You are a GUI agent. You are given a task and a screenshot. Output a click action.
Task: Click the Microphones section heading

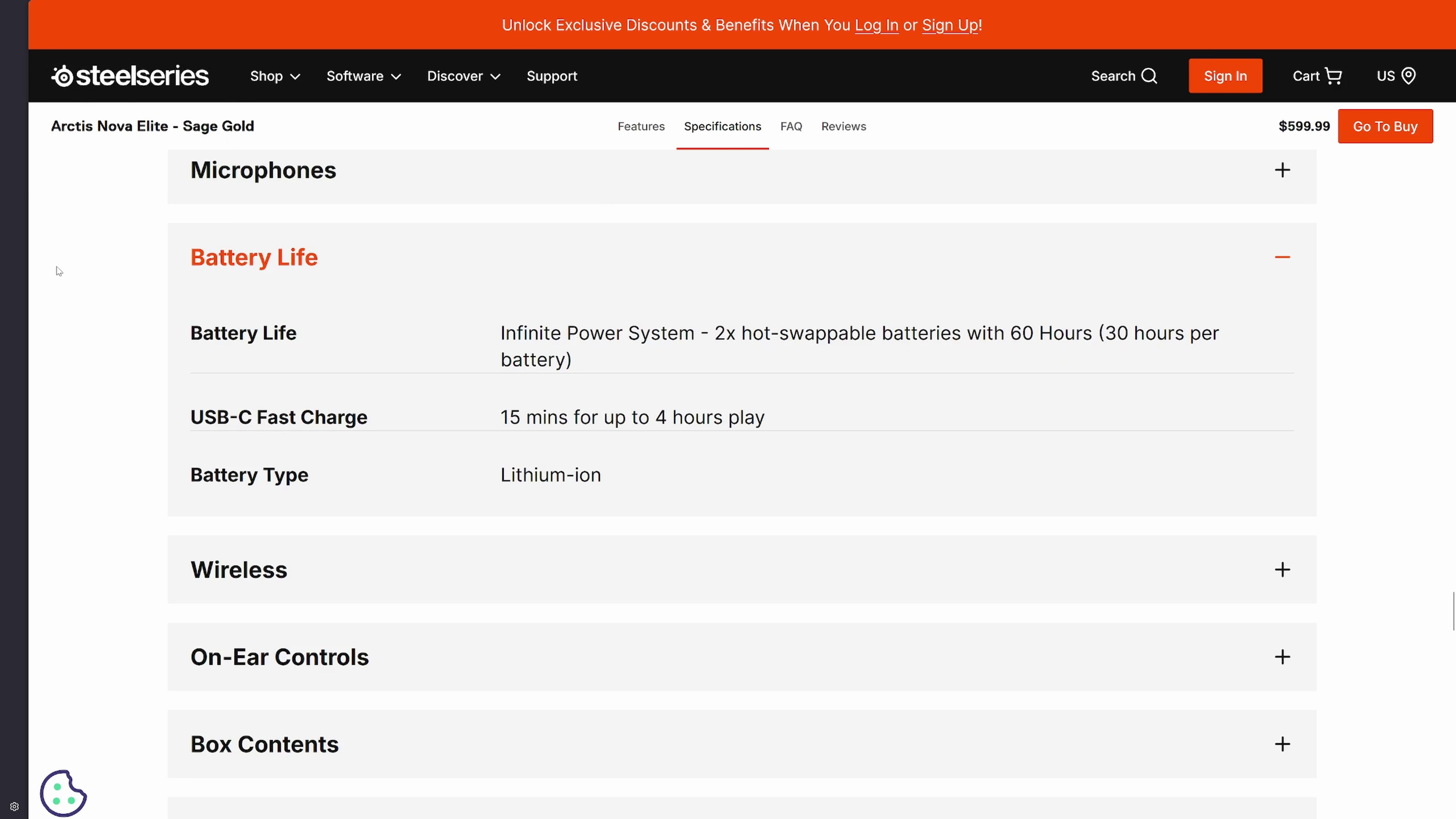coord(263,170)
